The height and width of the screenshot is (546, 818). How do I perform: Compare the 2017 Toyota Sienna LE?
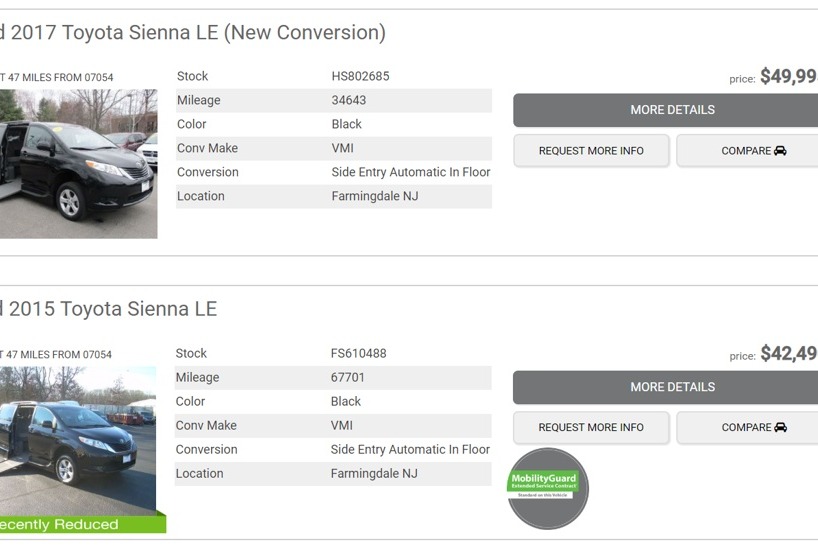(x=748, y=151)
